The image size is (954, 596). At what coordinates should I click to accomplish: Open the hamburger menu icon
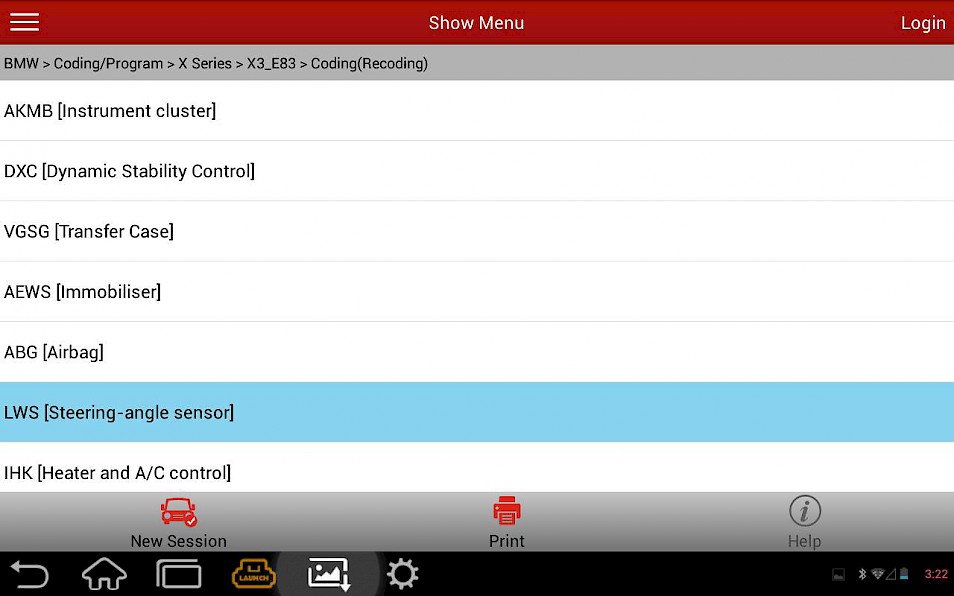(x=24, y=22)
